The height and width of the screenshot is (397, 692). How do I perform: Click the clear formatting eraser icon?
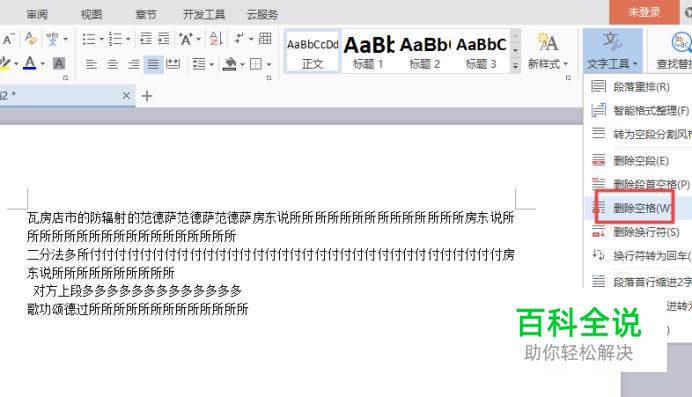coord(31,39)
